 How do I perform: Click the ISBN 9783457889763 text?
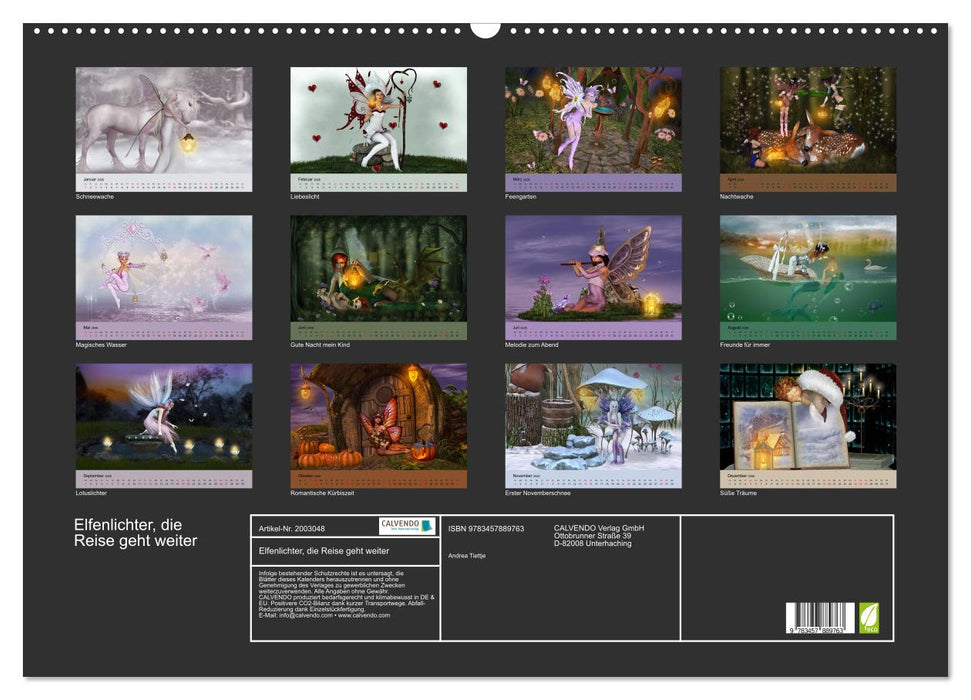(486, 528)
